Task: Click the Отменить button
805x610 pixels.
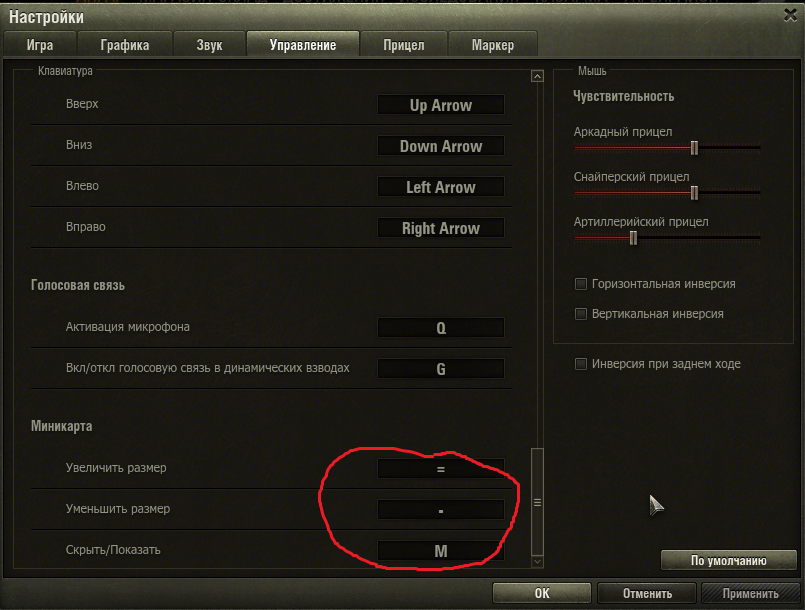Action: click(x=647, y=593)
